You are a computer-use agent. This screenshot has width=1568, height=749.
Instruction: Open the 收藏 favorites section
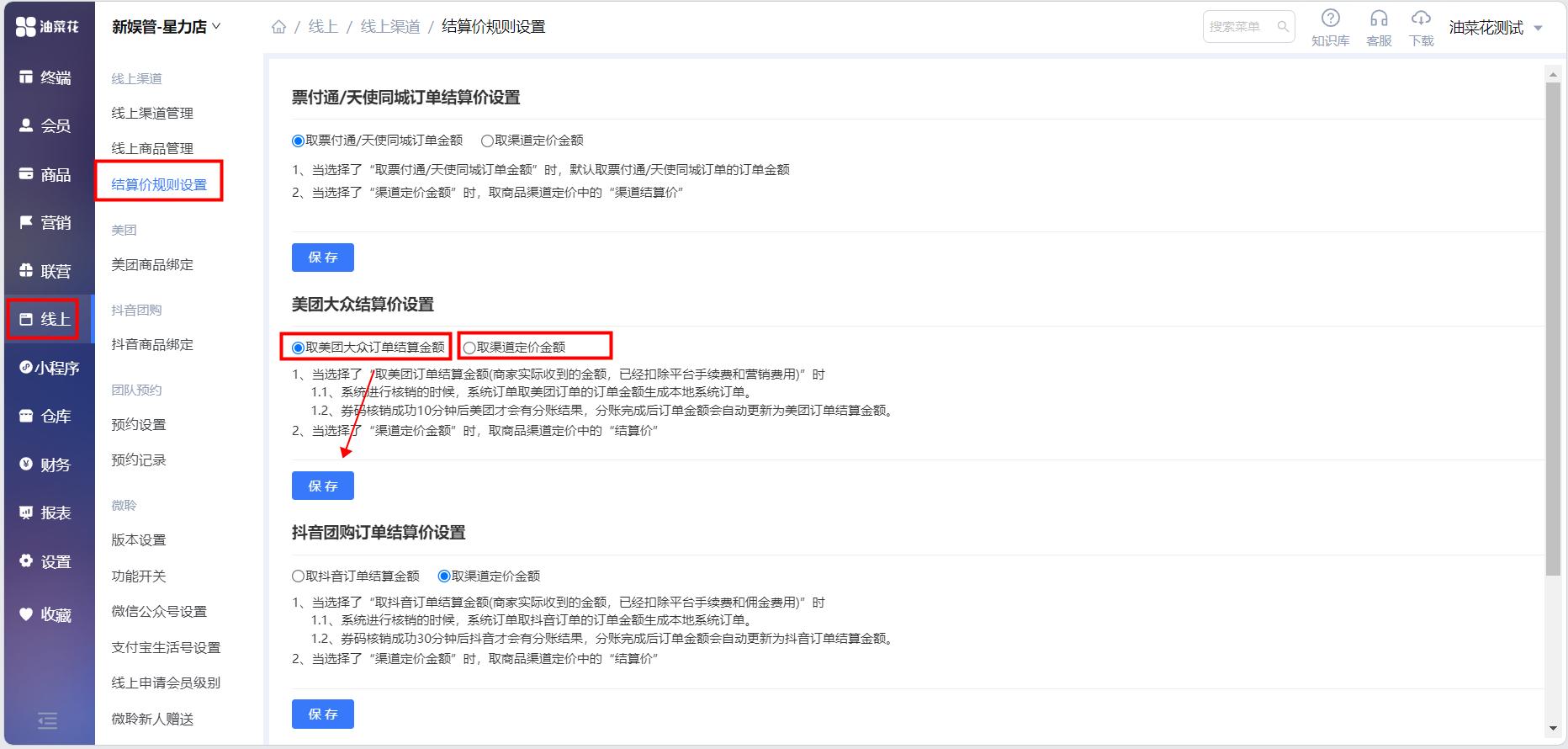click(x=46, y=614)
